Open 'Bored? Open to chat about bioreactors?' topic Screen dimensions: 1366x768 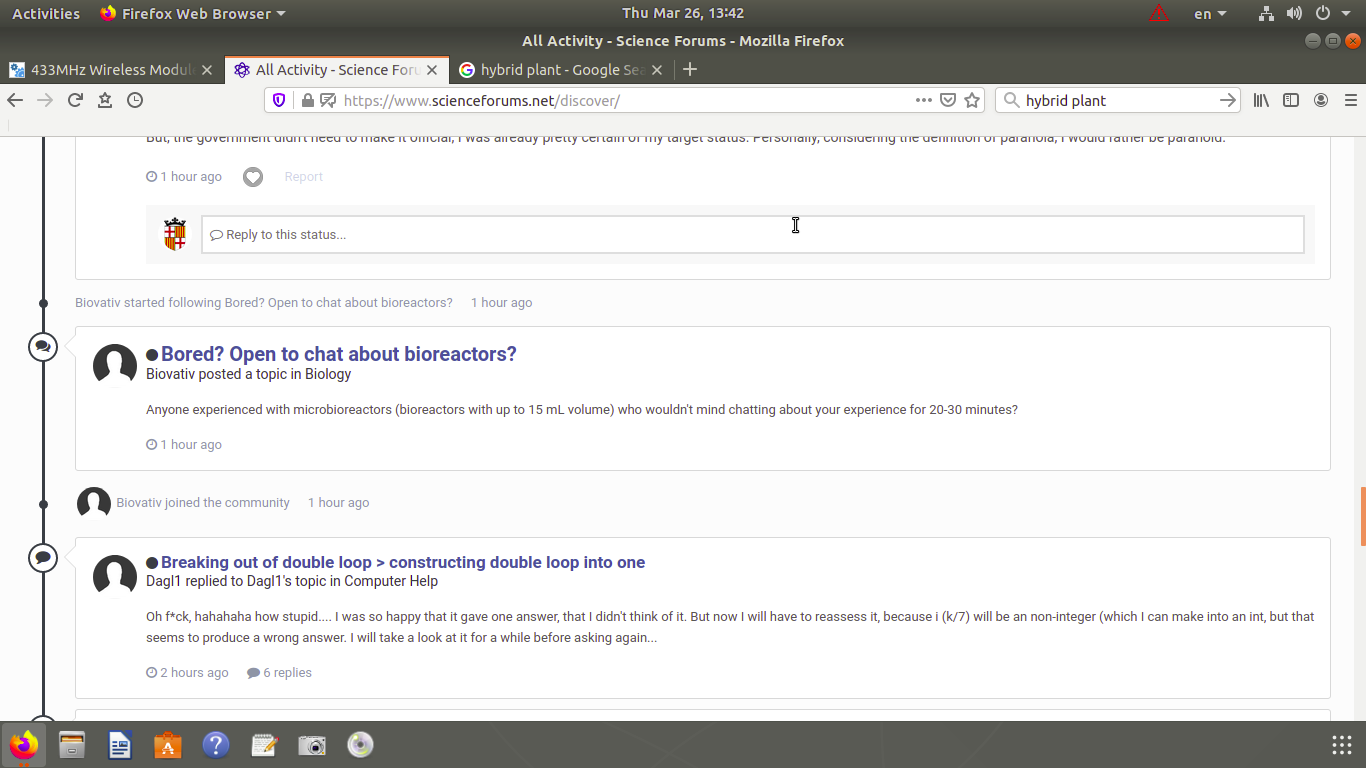[338, 354]
